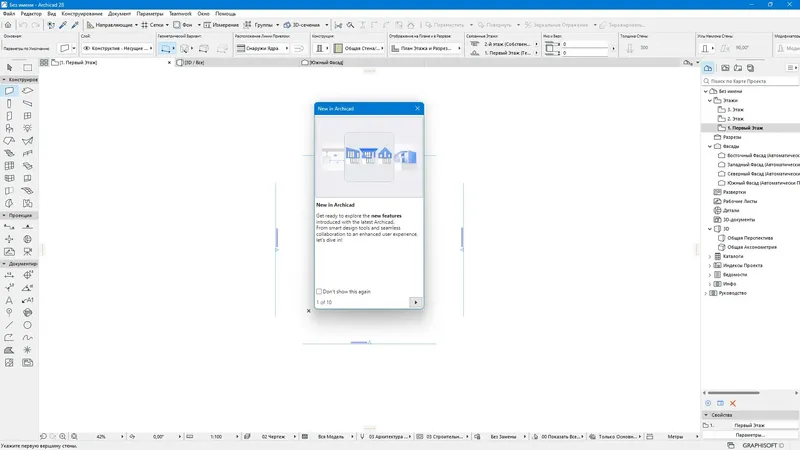Click the Redo arrow icon
Screen dimensions: 800x450
[35, 24]
